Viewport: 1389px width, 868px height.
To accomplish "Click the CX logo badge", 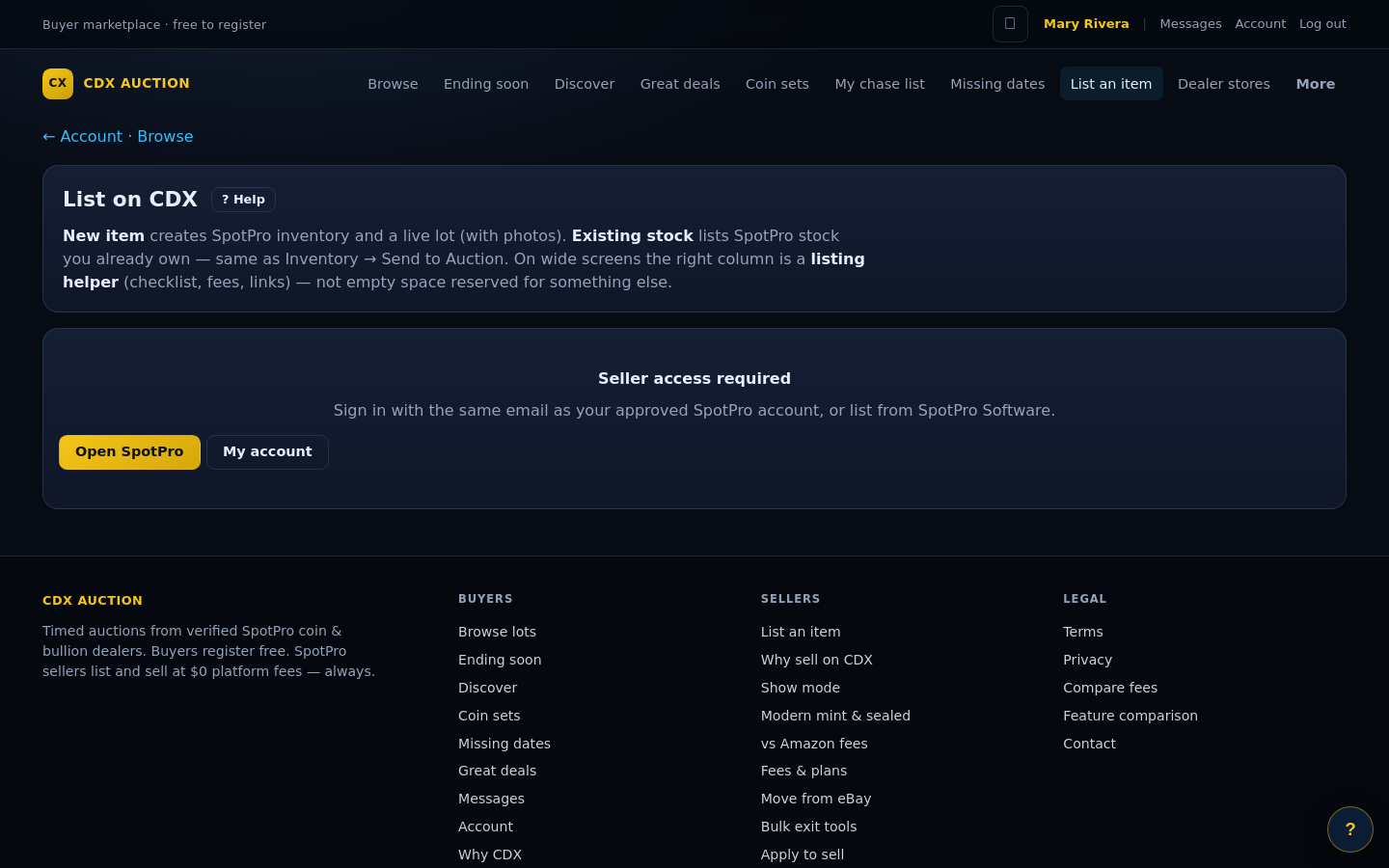I will pos(58,84).
